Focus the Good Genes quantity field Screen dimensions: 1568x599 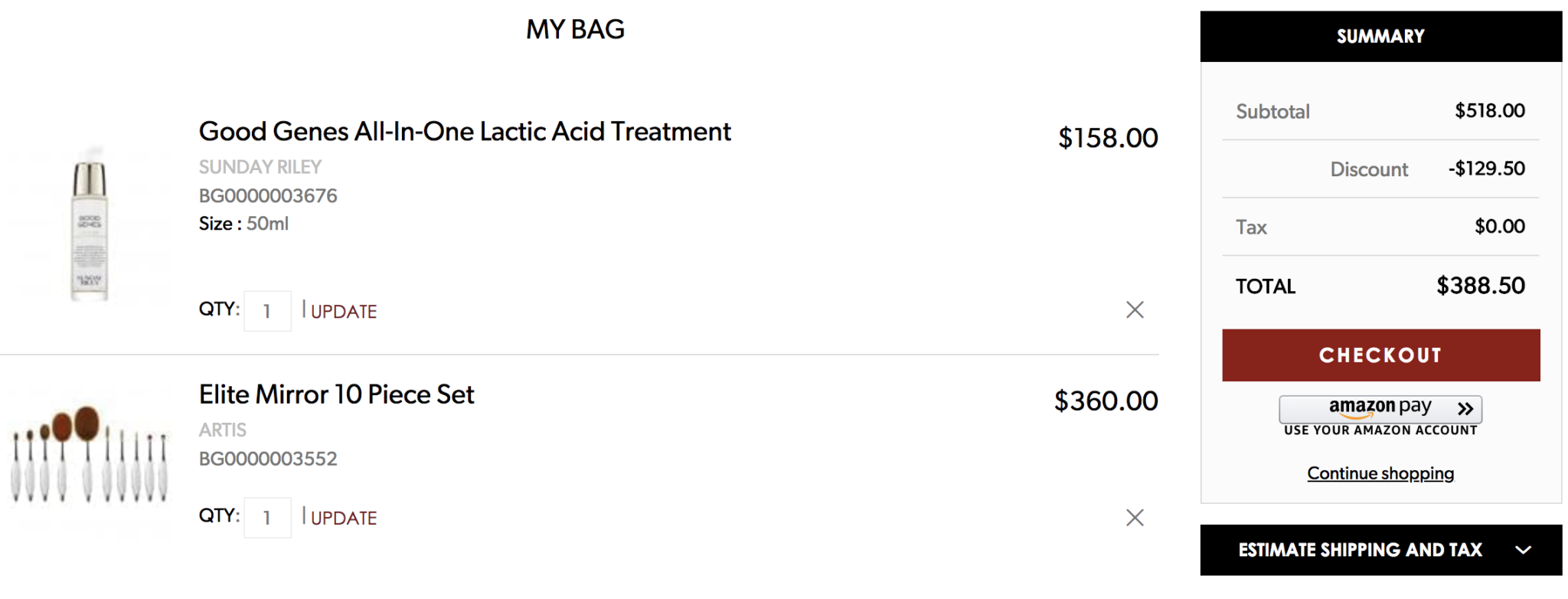pyautogui.click(x=267, y=311)
